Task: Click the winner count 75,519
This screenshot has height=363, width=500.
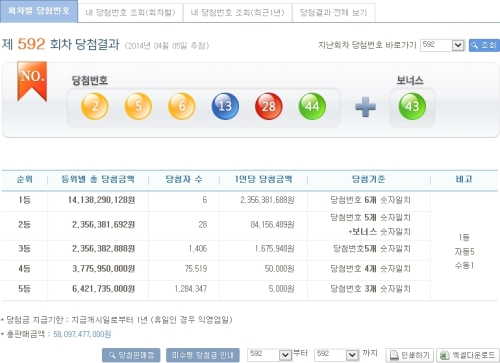Action: [196, 269]
